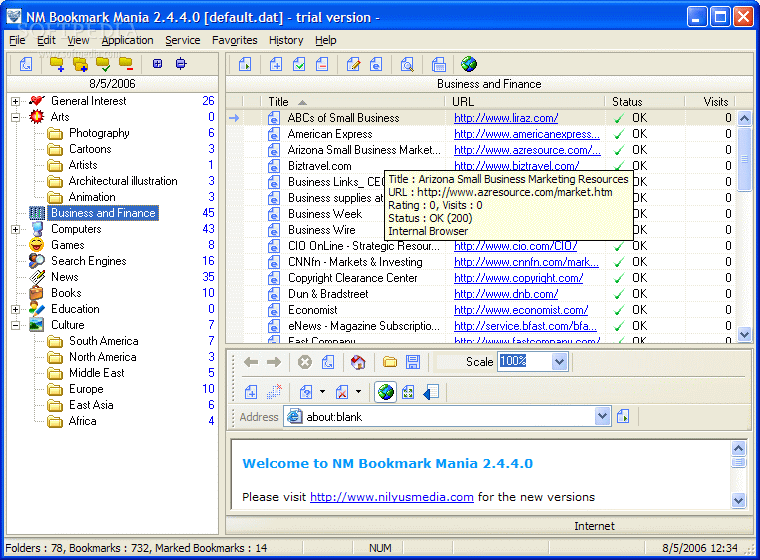Click the add folder icon with blue plus

tap(57, 64)
